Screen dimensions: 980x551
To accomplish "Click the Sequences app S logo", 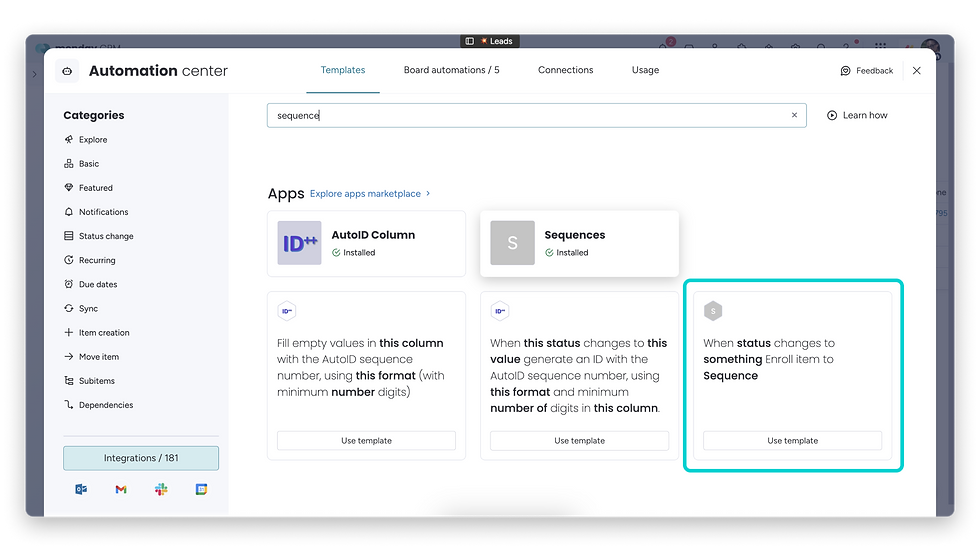I will pyautogui.click(x=512, y=243).
